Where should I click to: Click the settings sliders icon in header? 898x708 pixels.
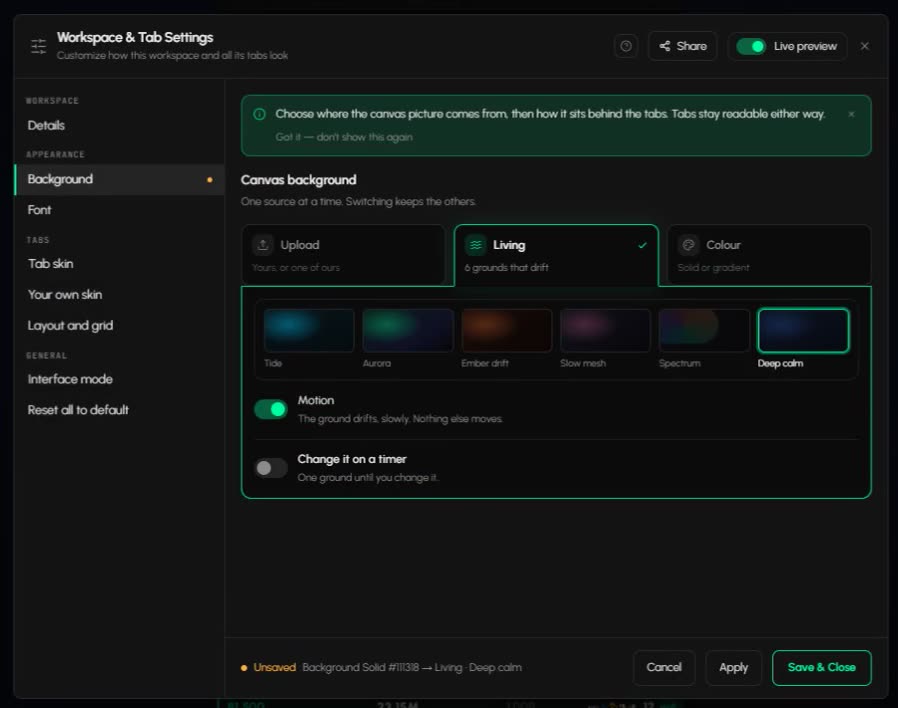(x=38, y=46)
